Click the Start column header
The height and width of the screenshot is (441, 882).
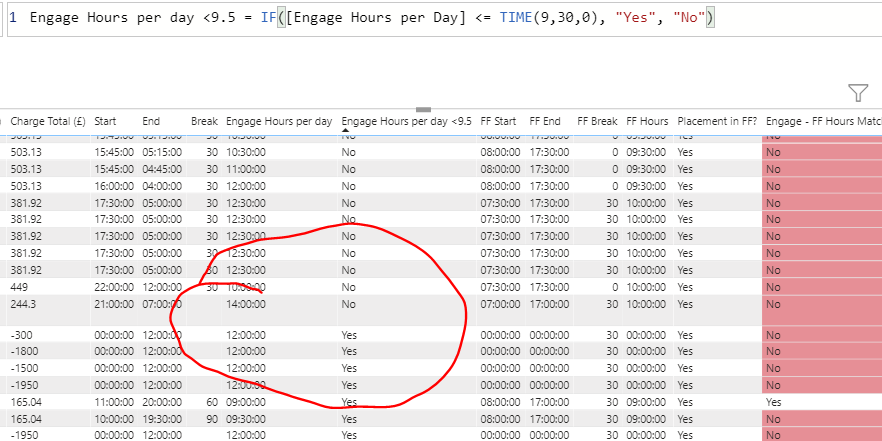pos(105,121)
